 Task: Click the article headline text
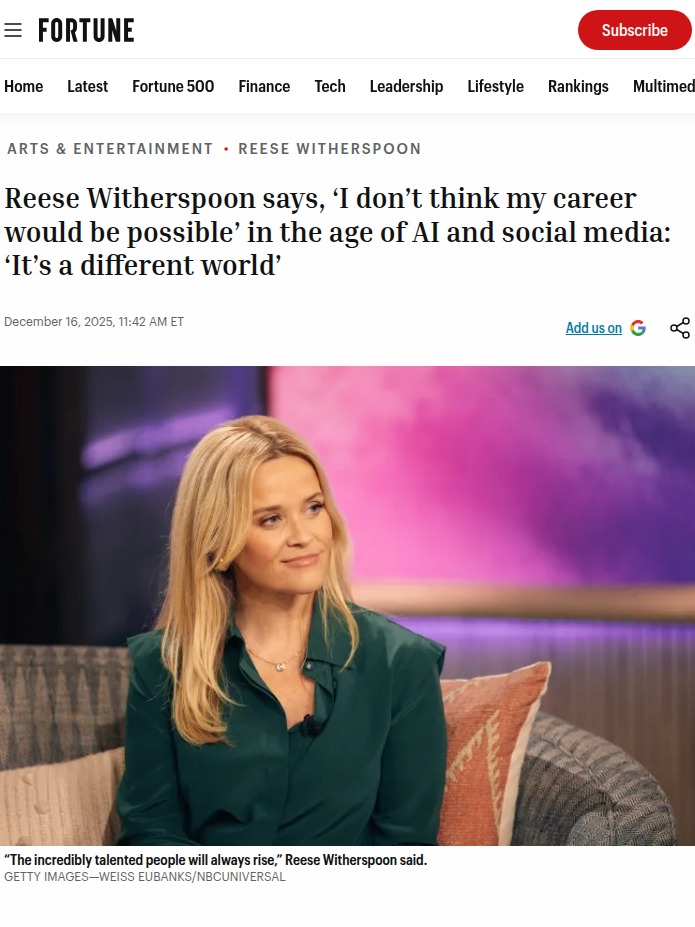click(337, 232)
